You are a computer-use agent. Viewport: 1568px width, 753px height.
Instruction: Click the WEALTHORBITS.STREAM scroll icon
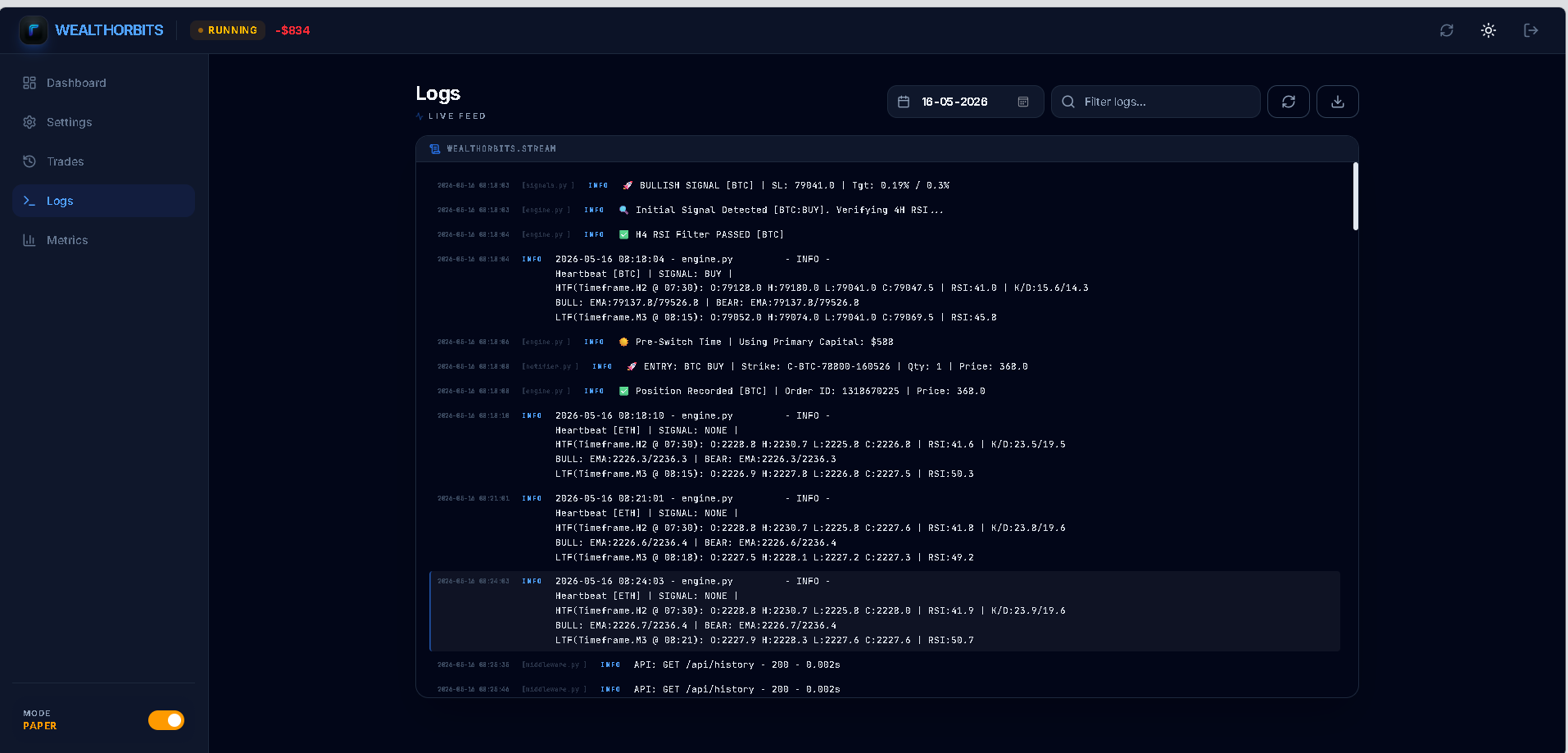point(435,149)
